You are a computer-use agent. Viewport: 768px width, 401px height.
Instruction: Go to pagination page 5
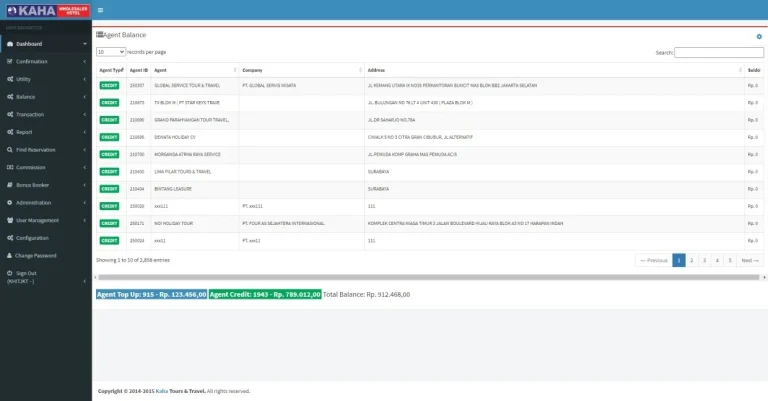tap(730, 260)
